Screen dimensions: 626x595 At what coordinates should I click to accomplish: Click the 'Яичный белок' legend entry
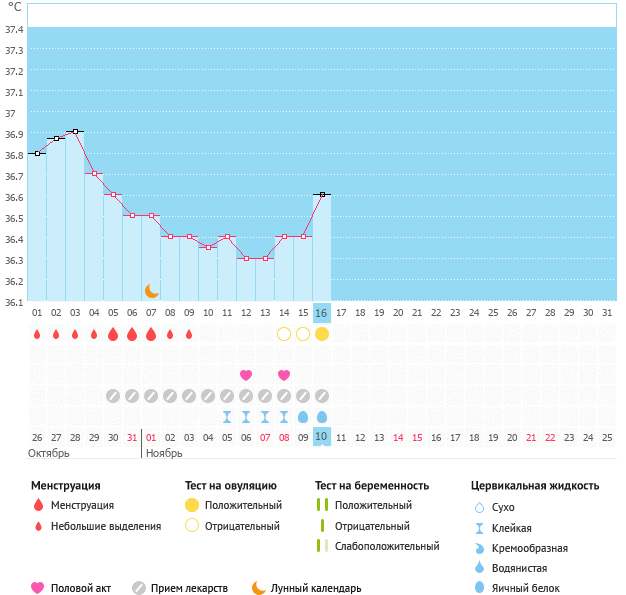click(x=526, y=588)
